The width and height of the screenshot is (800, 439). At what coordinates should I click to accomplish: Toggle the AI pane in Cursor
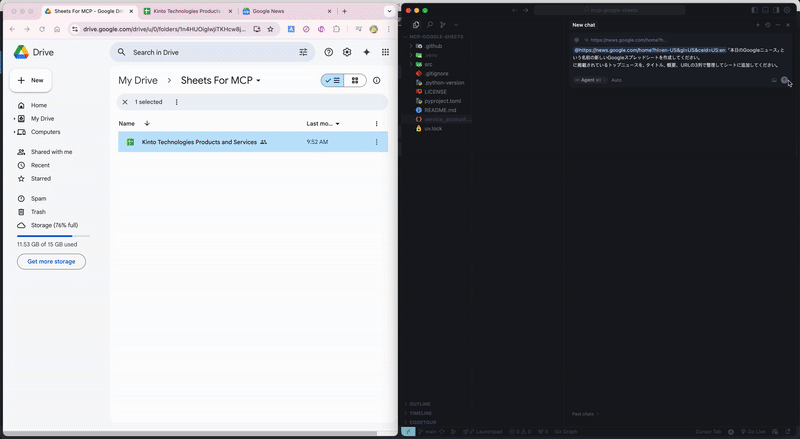click(x=776, y=10)
